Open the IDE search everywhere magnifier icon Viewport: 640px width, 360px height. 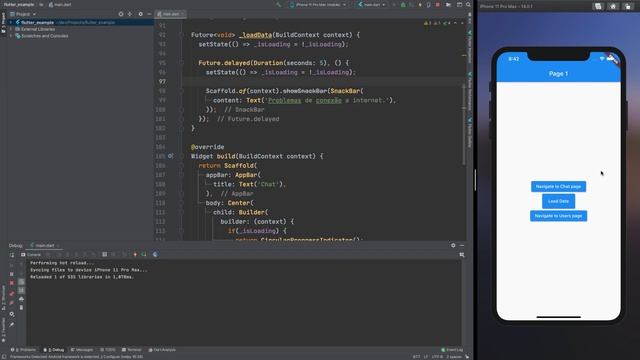tap(468, 4)
